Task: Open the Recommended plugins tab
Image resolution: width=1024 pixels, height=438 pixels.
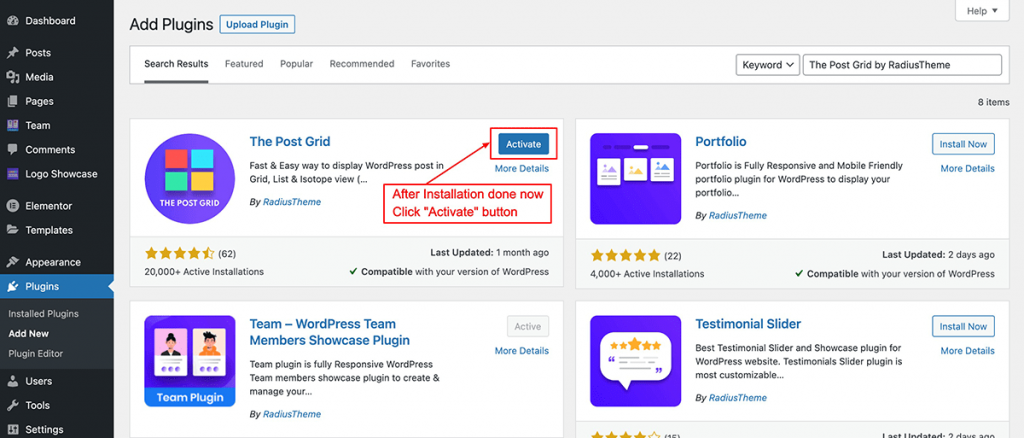Action: tap(362, 64)
